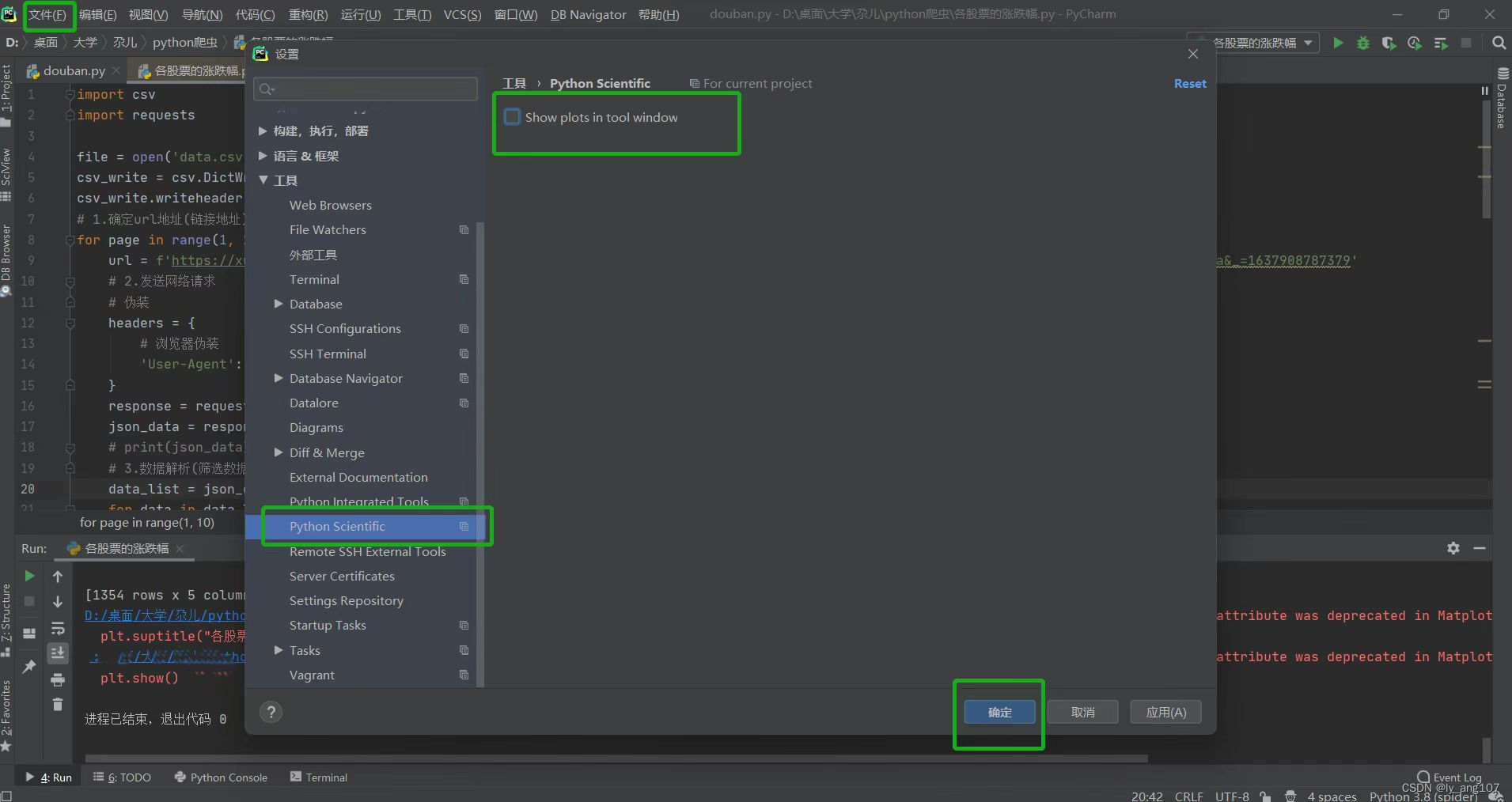The width and height of the screenshot is (1512, 802).
Task: Click the Reset link
Action: [1190, 83]
